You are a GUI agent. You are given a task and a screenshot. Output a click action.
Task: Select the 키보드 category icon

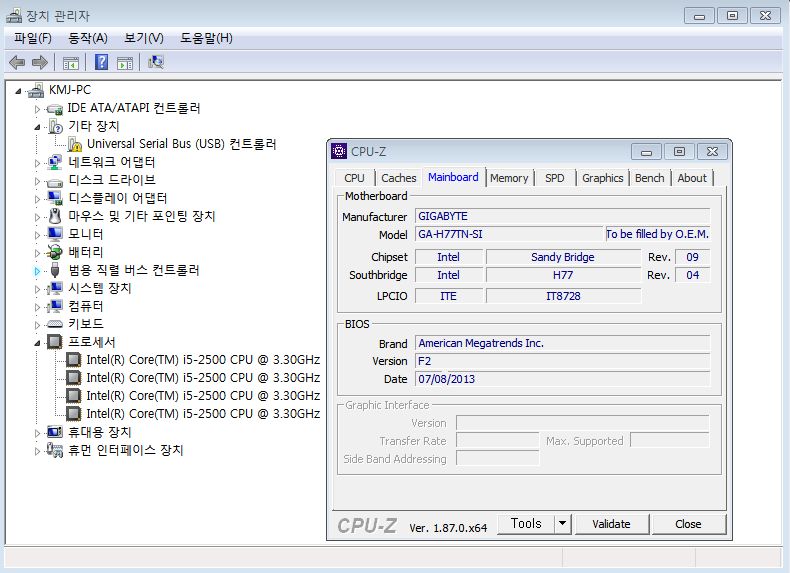[54, 324]
